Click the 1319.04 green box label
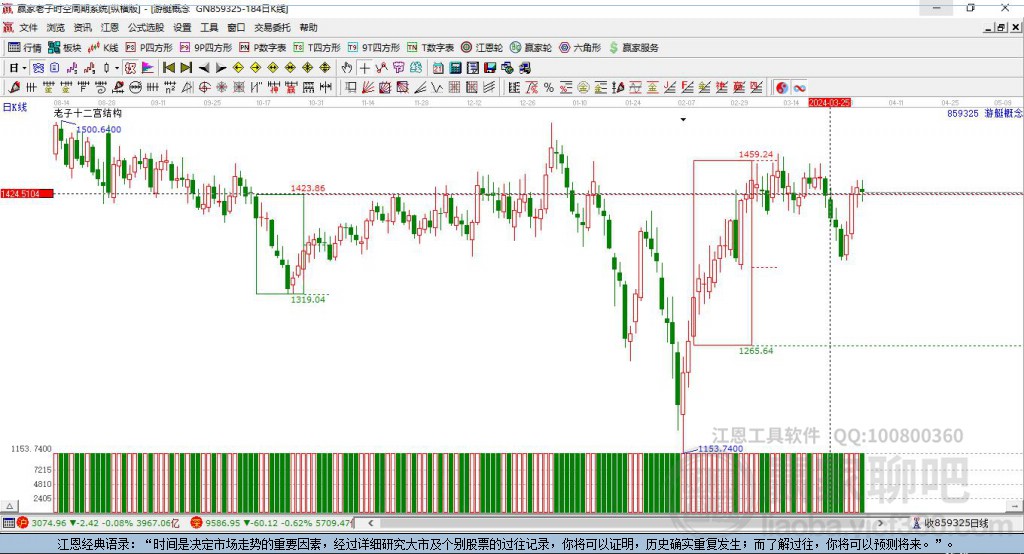 pos(308,299)
